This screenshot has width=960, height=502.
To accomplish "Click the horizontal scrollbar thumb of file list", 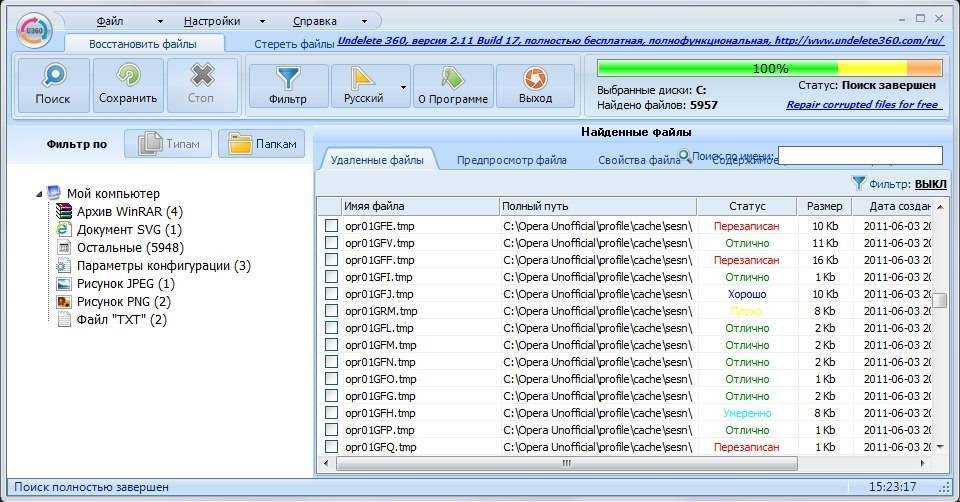I will pos(567,463).
